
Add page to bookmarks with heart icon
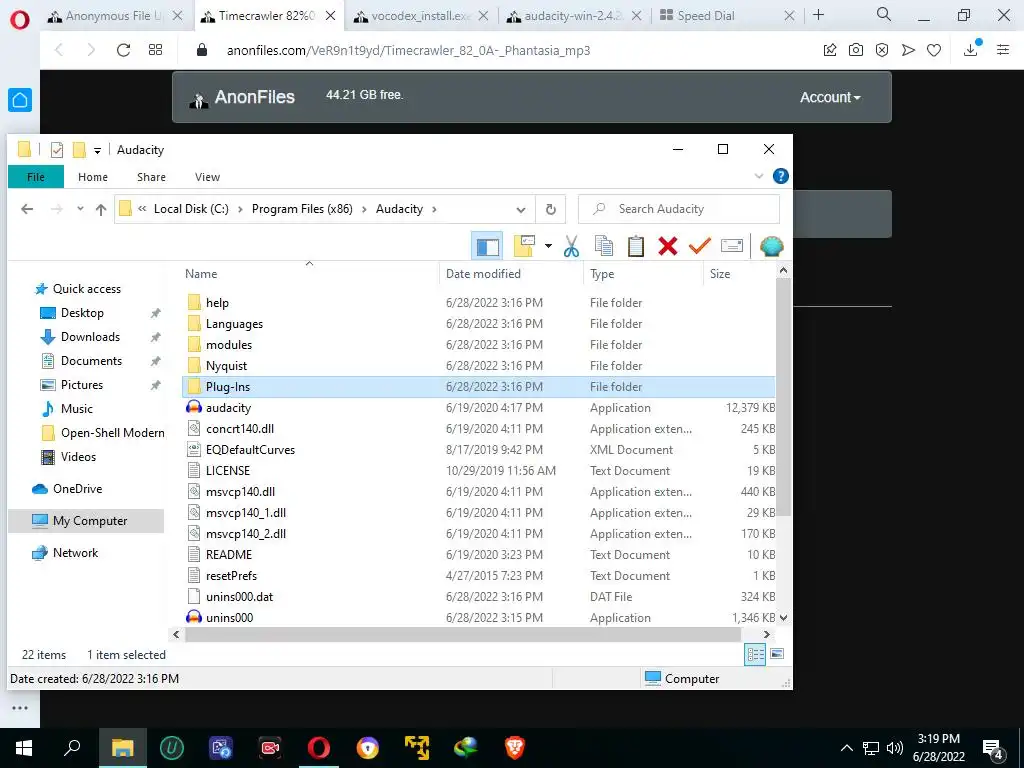point(934,50)
